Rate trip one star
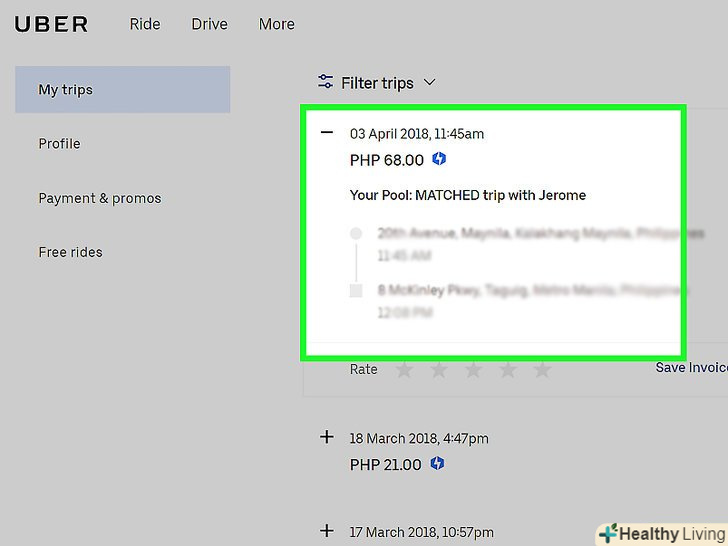The image size is (728, 546). pyautogui.click(x=404, y=370)
